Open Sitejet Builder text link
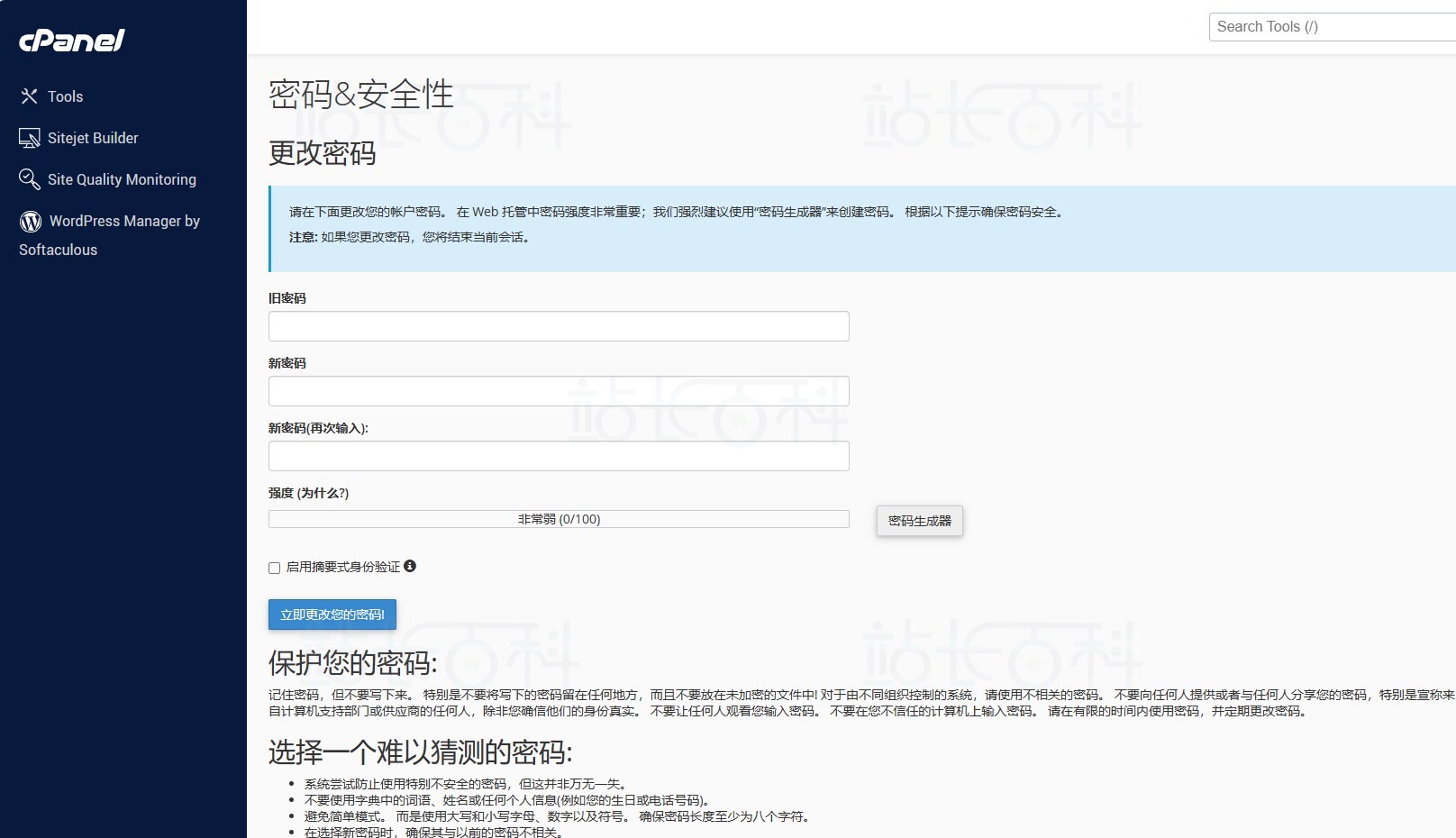Viewport: 1456px width, 838px height. pyautogui.click(x=93, y=138)
